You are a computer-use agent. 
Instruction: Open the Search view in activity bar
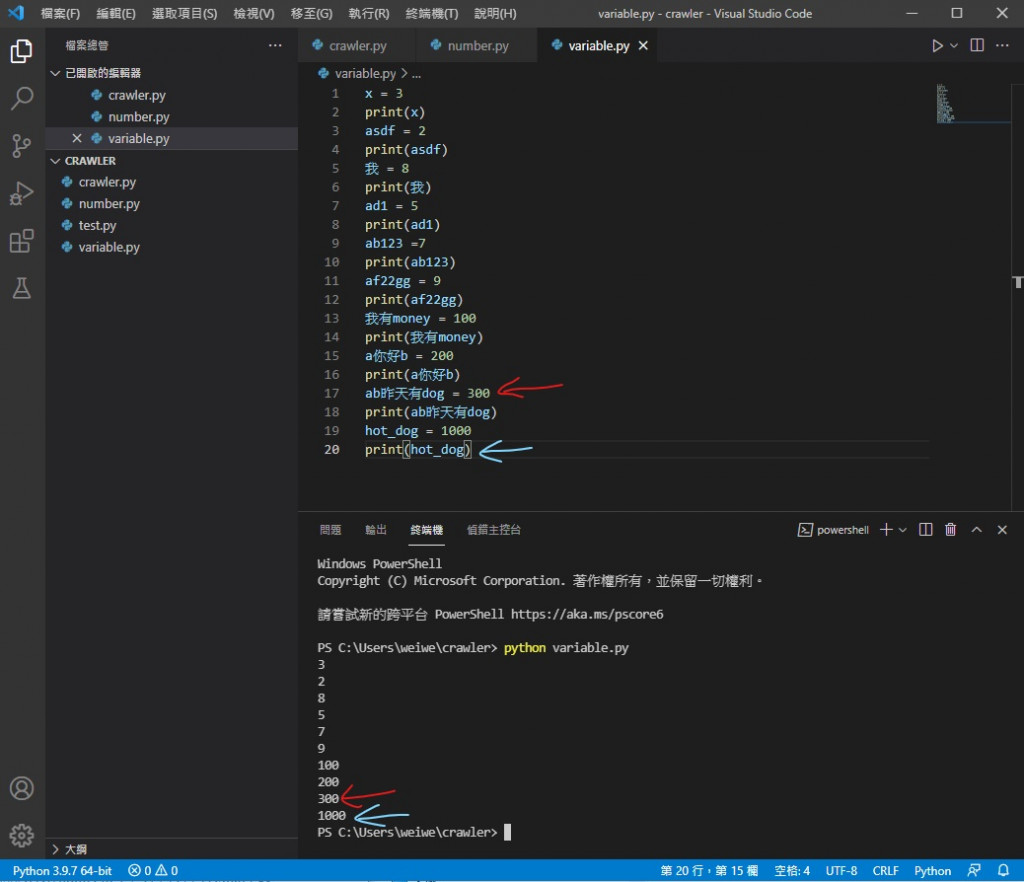click(x=22, y=99)
